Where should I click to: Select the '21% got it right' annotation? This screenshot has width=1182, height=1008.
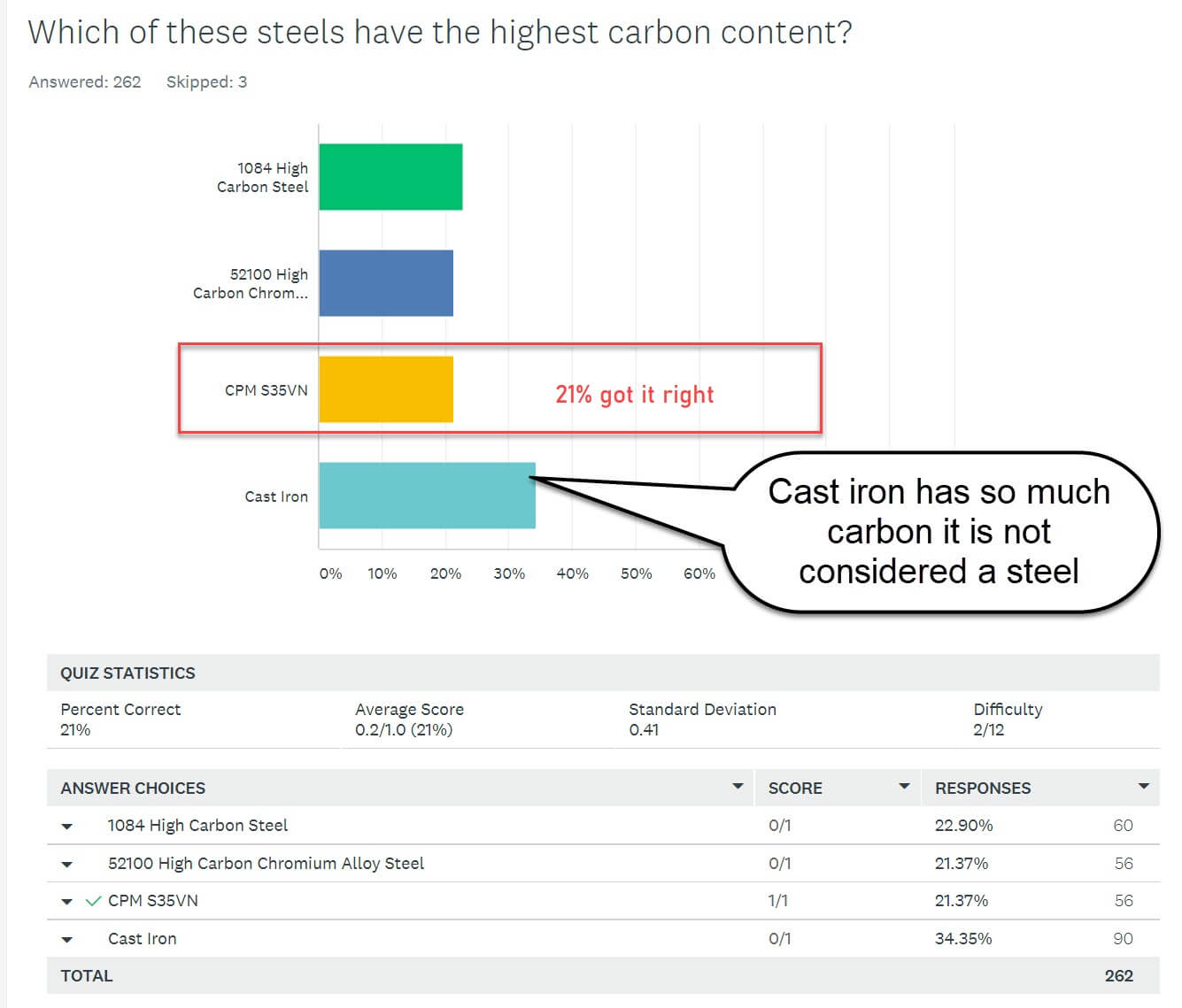[x=634, y=395]
